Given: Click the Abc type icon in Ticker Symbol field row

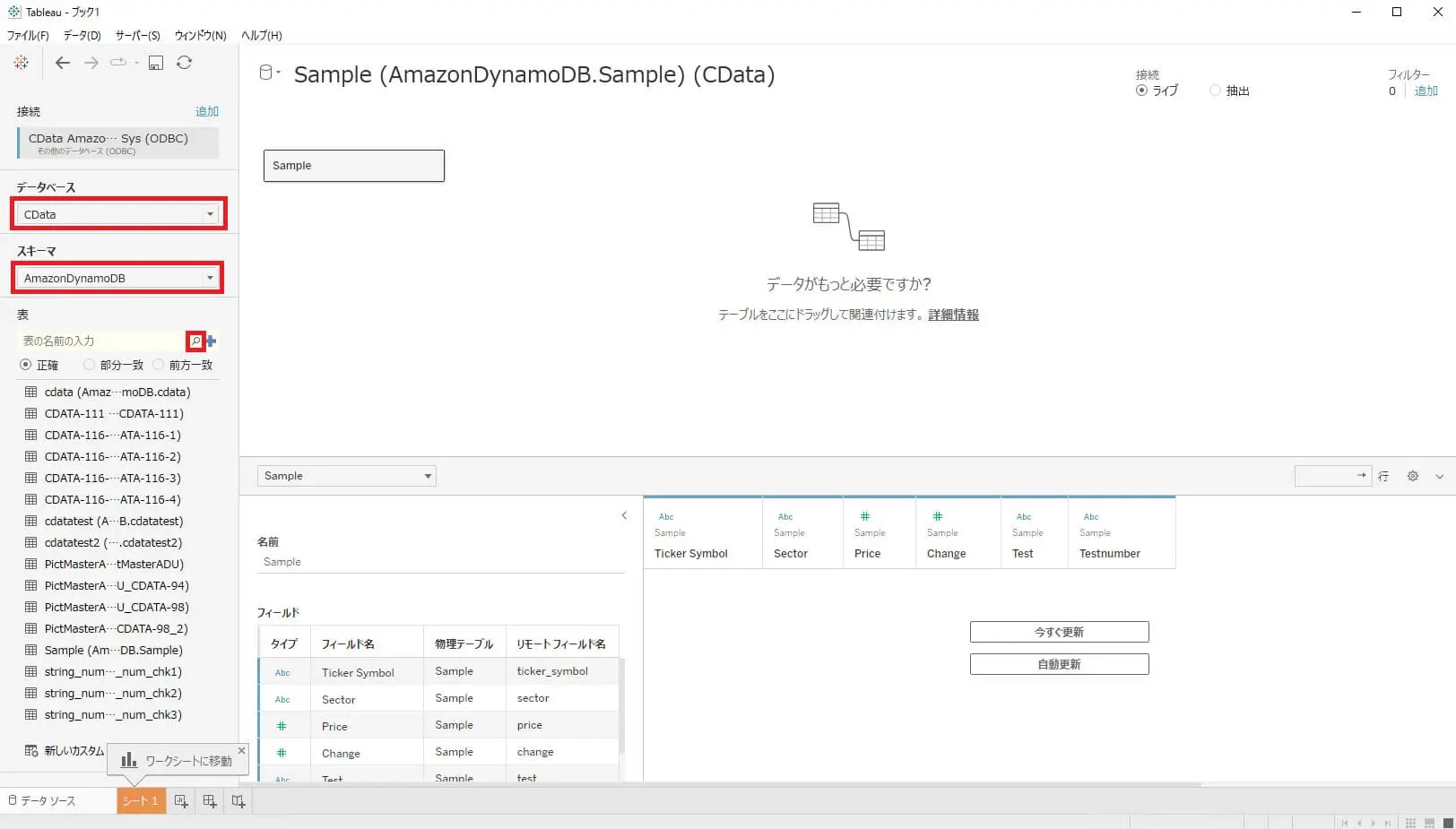Looking at the screenshot, I should (x=282, y=673).
